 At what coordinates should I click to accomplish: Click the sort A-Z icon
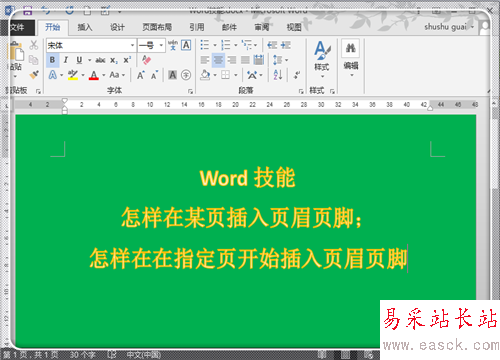pyautogui.click(x=278, y=75)
